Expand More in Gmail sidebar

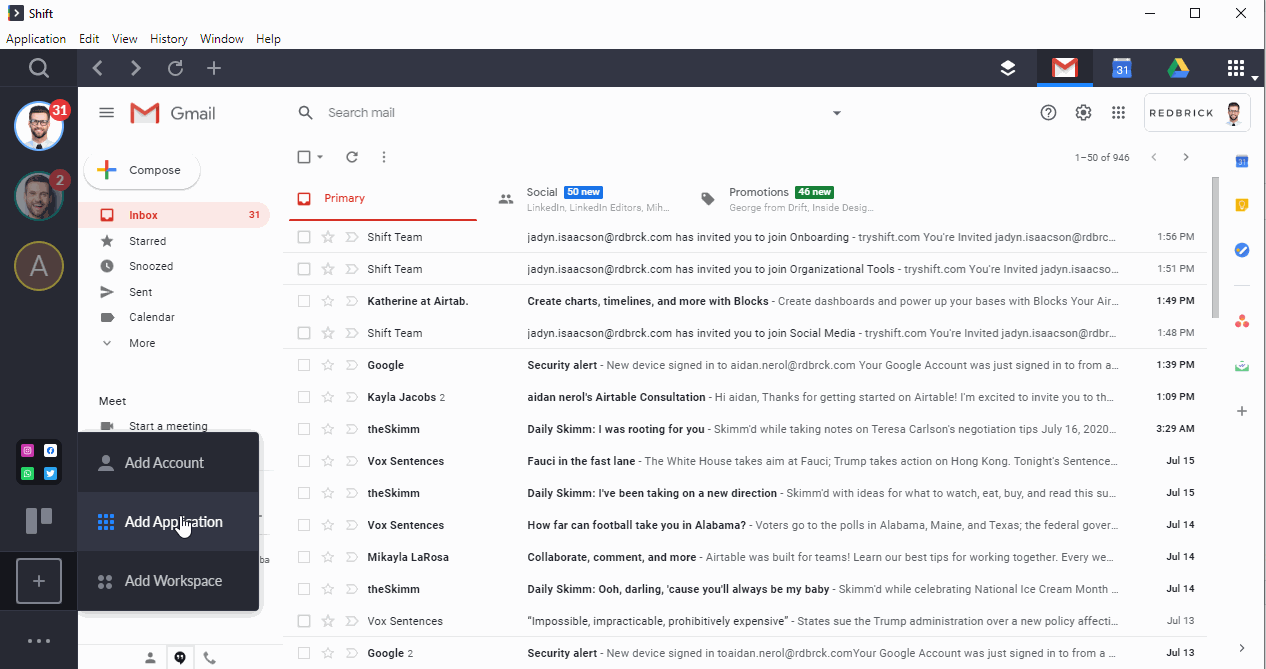coord(174,343)
